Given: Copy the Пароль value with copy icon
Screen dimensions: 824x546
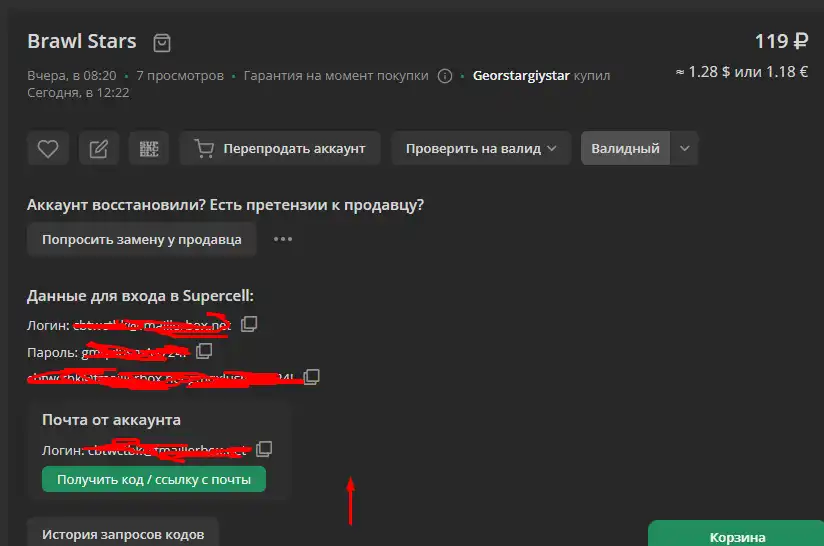Looking at the screenshot, I should coord(204,351).
